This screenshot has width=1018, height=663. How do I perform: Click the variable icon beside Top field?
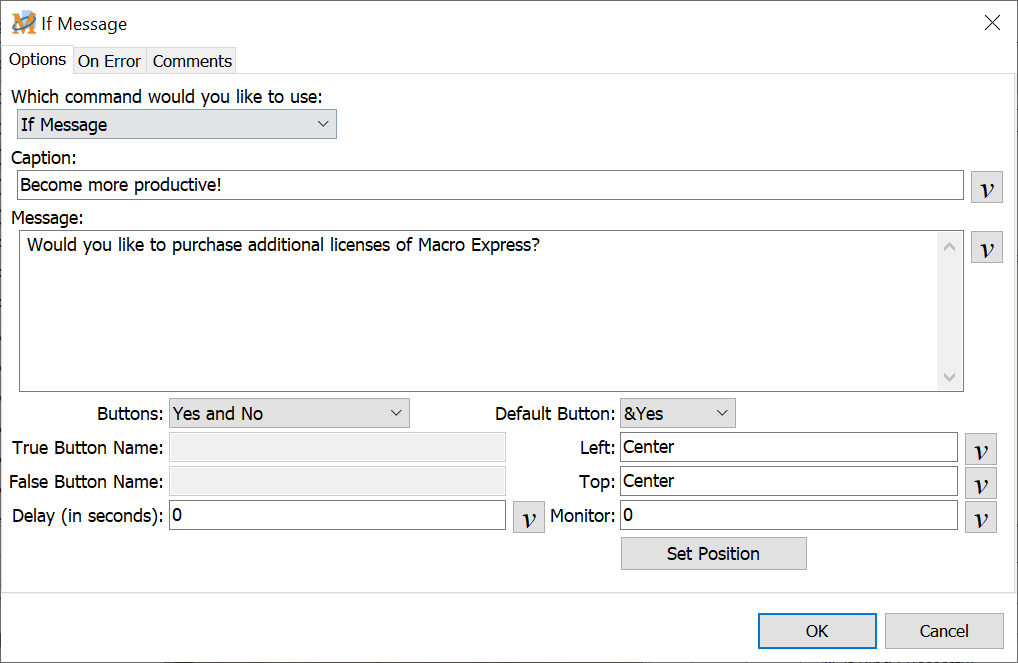point(980,483)
